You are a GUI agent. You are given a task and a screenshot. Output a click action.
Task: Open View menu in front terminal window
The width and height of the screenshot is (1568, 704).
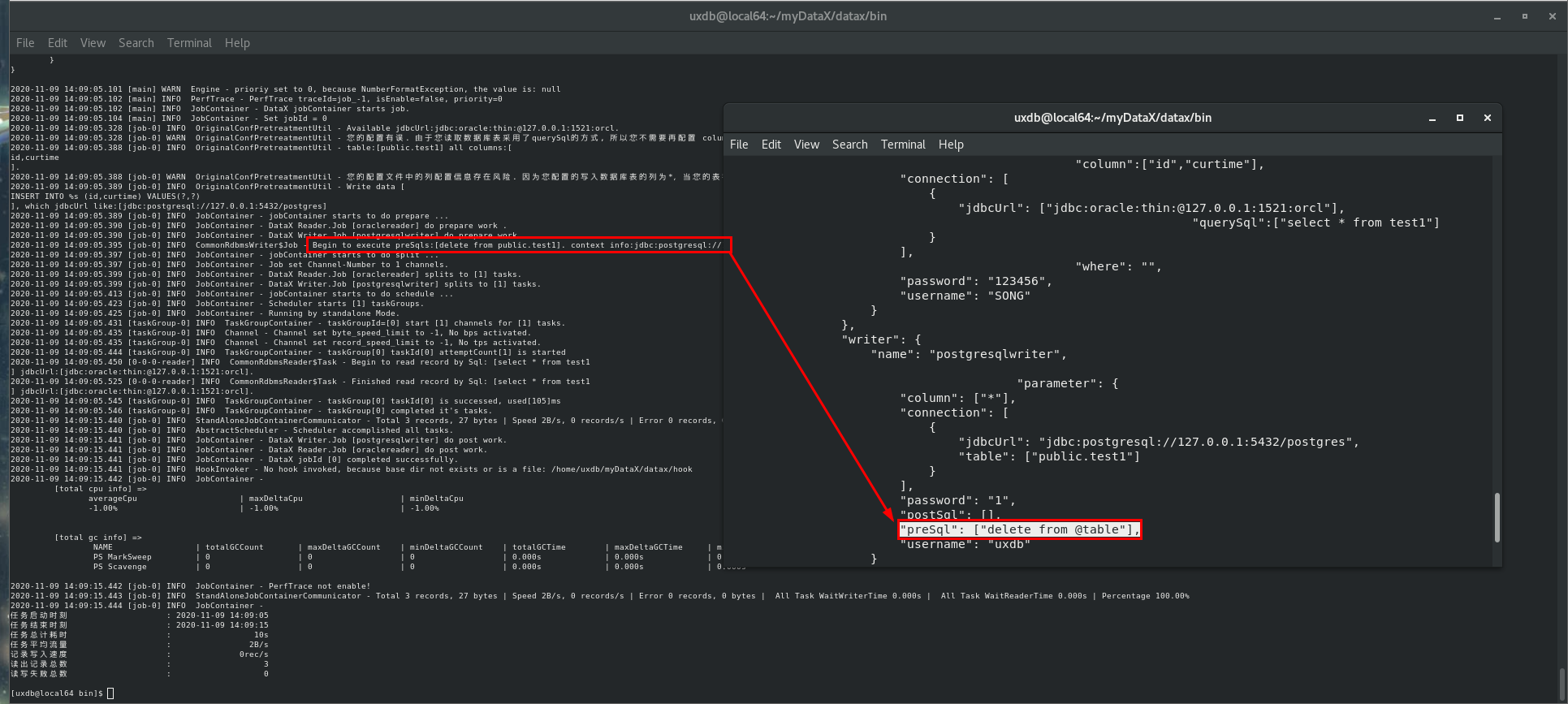[806, 145]
